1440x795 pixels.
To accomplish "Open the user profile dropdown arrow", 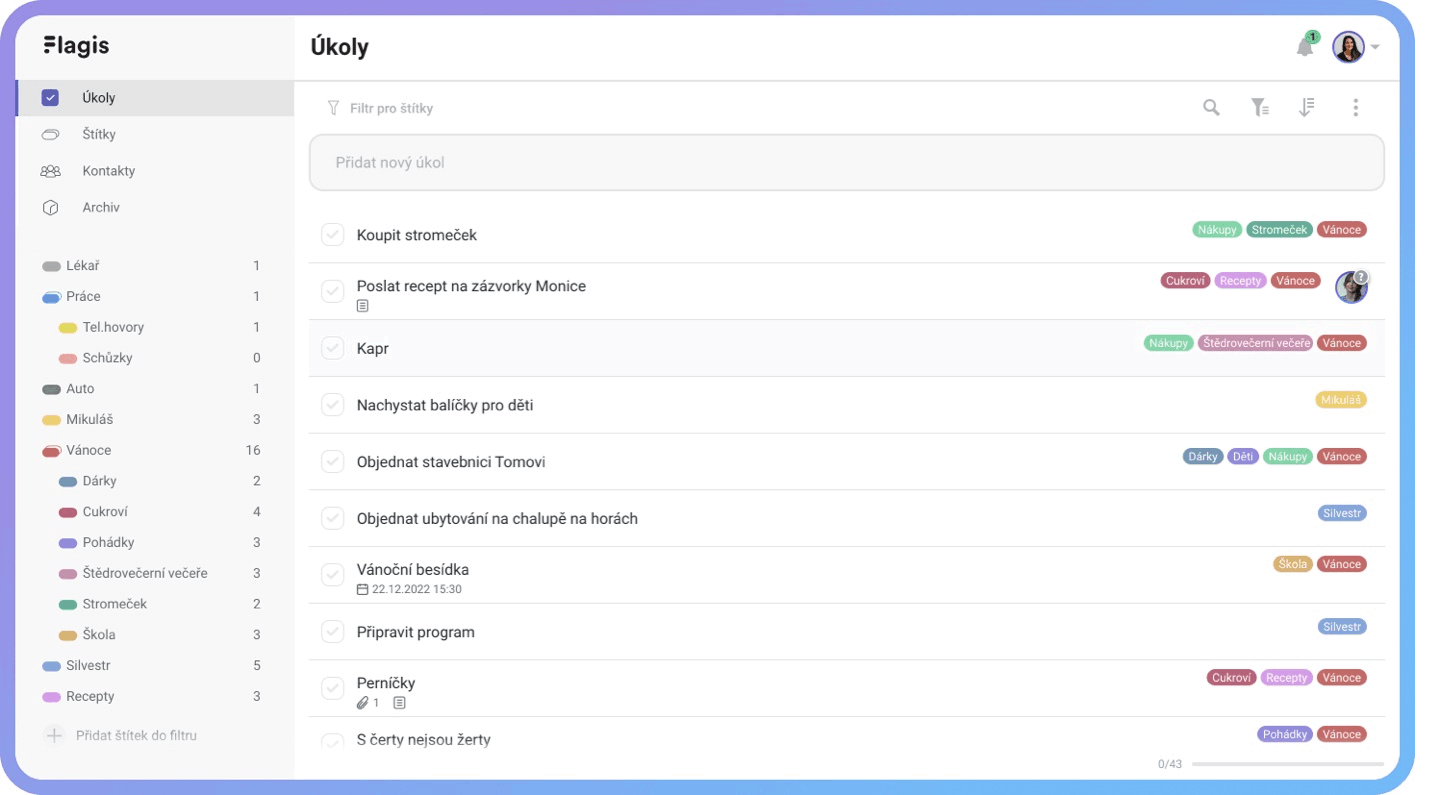I will [1376, 47].
